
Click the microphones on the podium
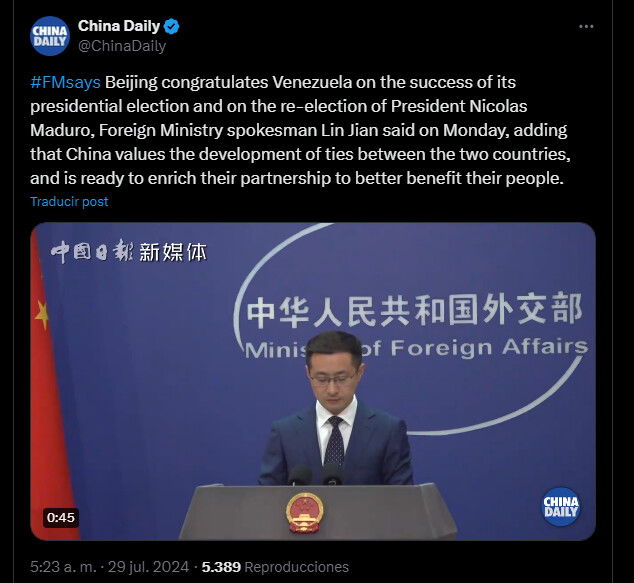pyautogui.click(x=315, y=475)
